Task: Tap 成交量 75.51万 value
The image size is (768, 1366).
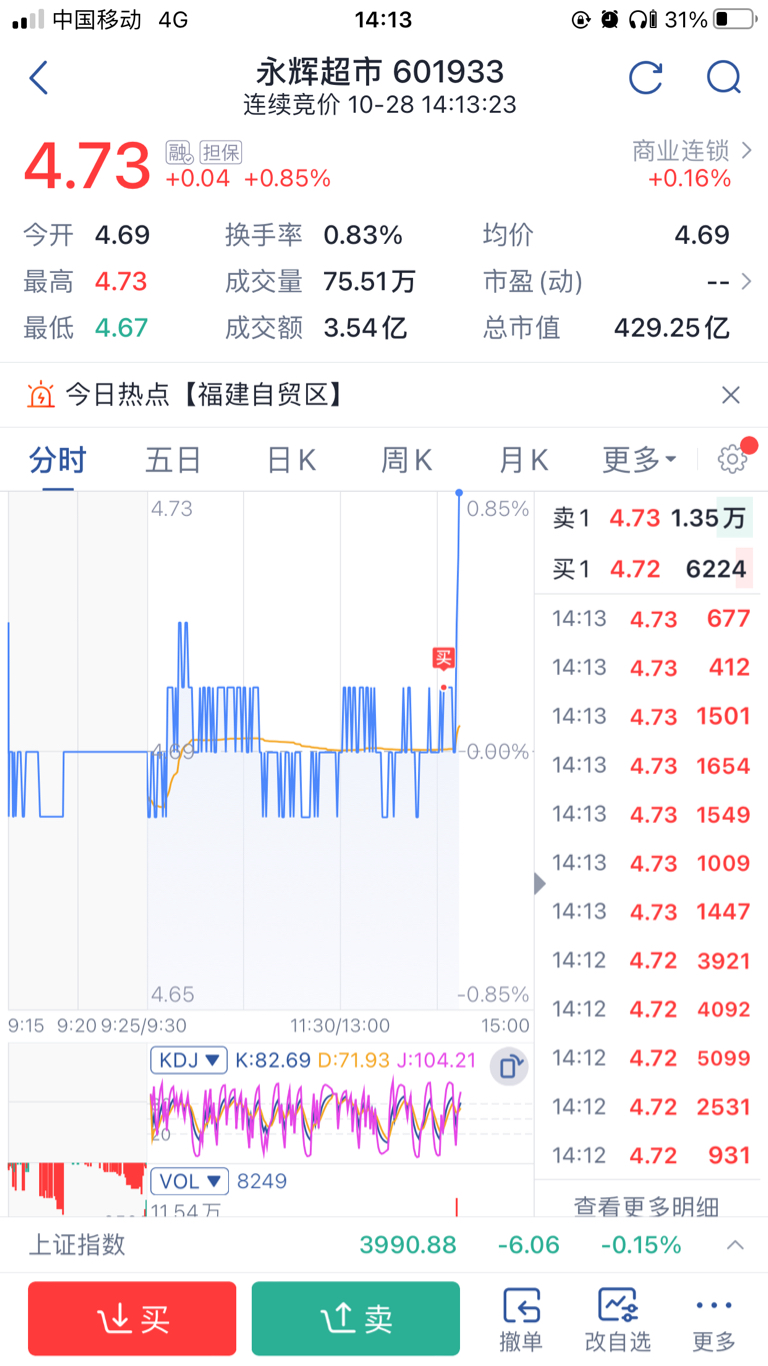Action: (369, 282)
